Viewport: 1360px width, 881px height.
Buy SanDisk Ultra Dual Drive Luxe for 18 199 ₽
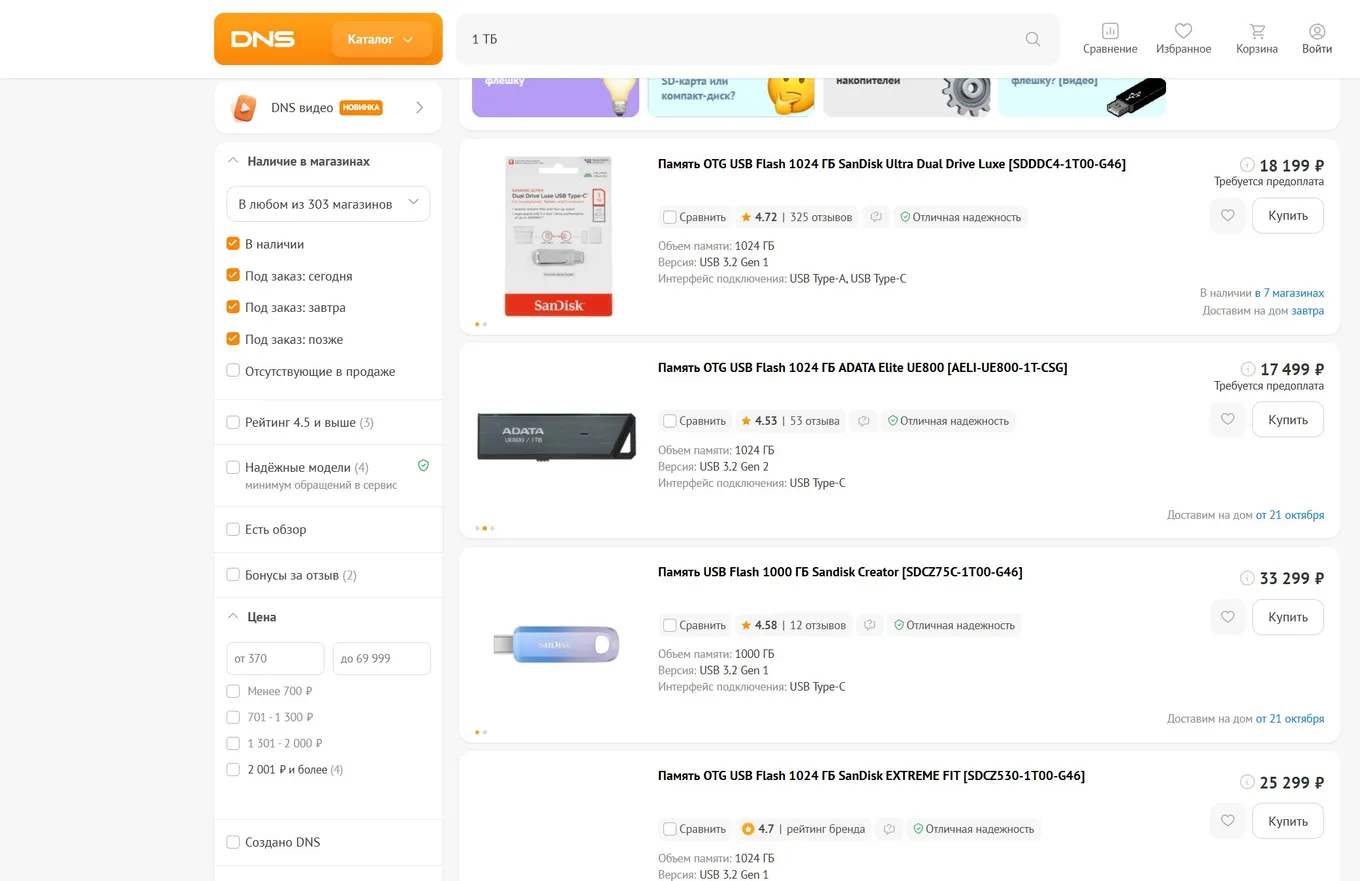(x=1288, y=216)
